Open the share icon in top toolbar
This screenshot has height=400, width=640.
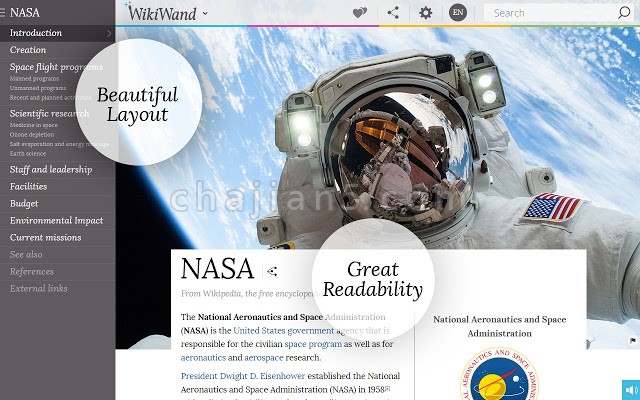tap(393, 13)
